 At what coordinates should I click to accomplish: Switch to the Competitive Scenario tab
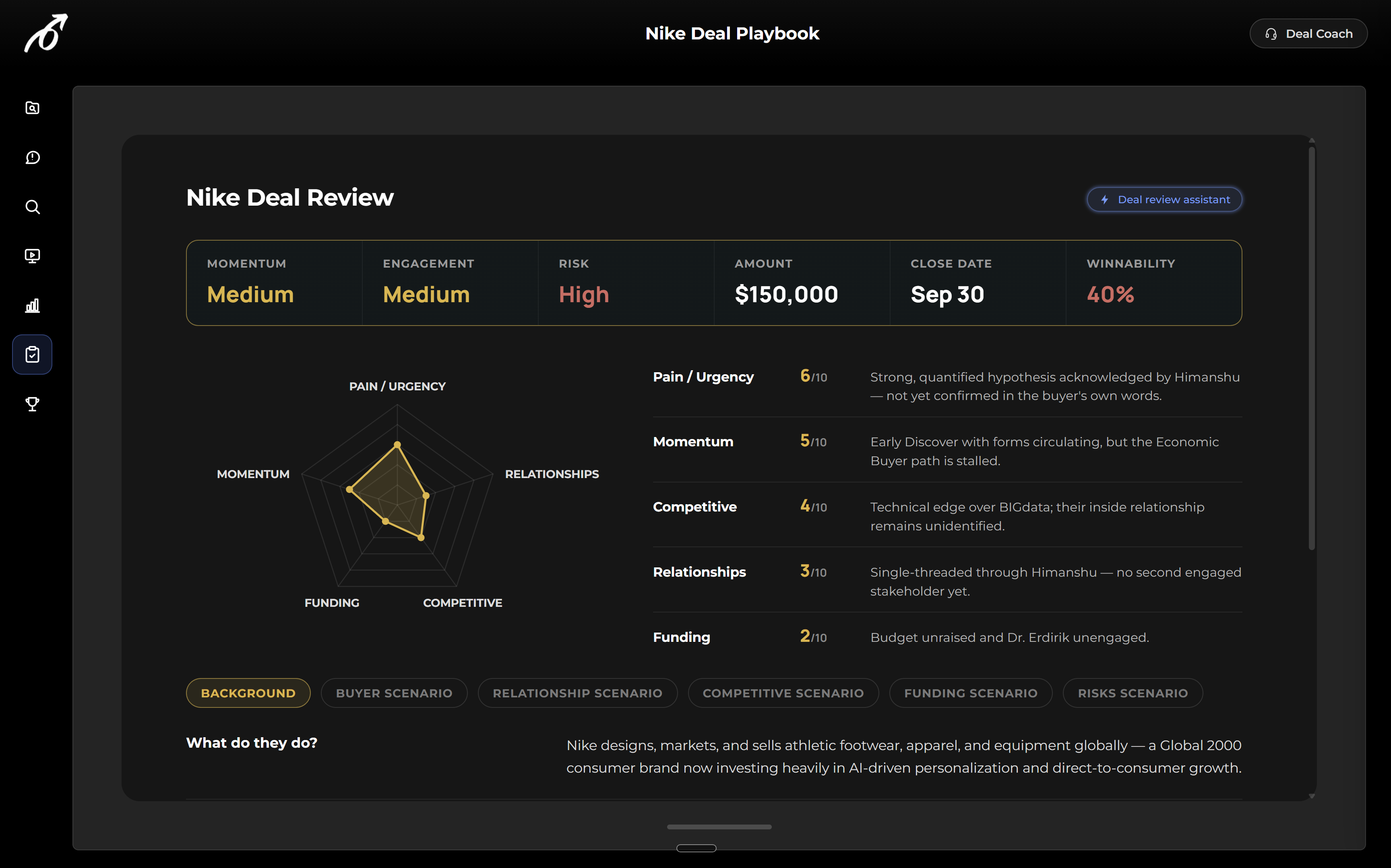coord(783,693)
